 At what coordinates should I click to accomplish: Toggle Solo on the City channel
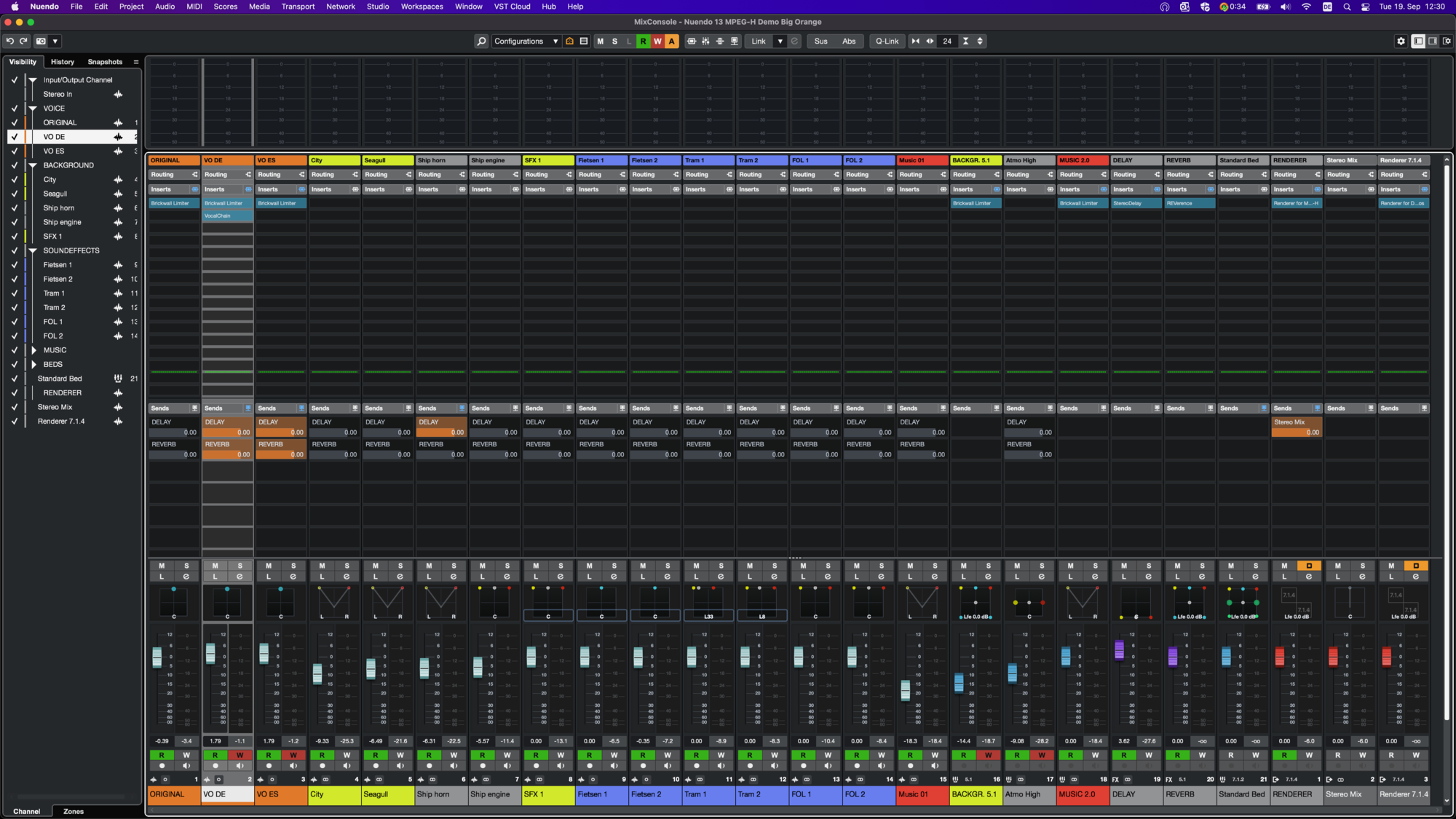[347, 566]
